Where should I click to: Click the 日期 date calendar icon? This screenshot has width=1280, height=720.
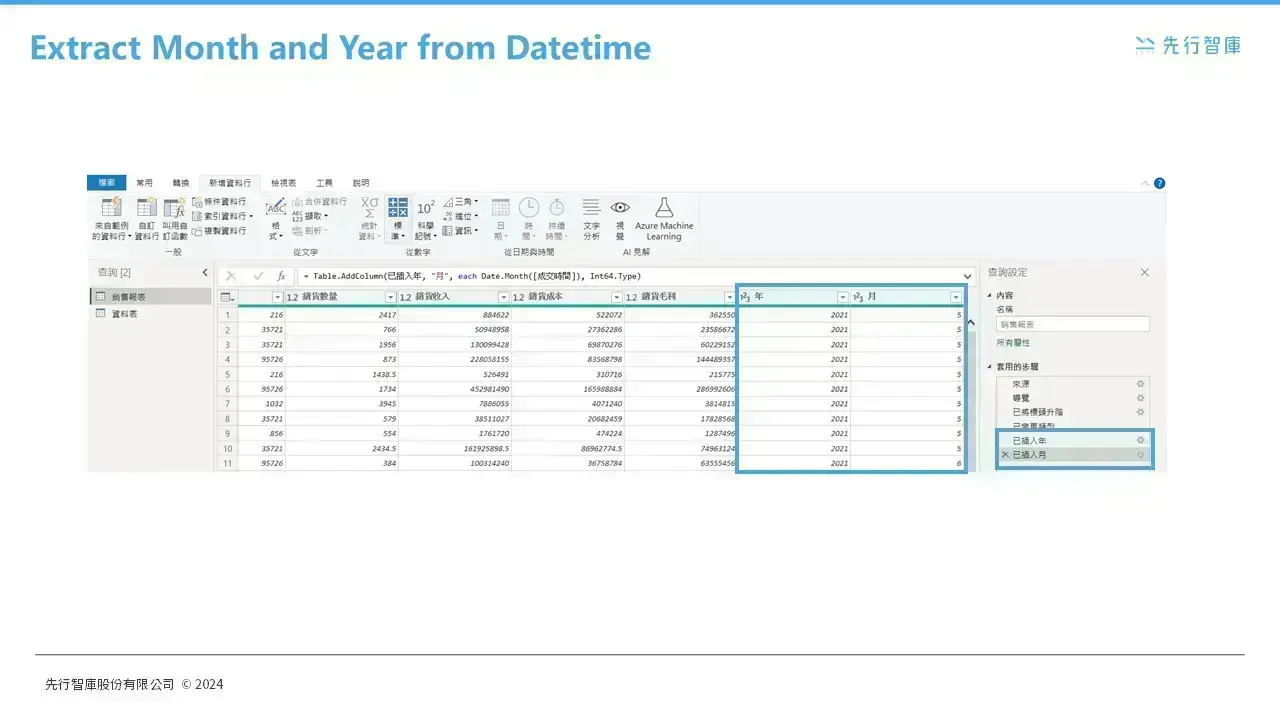click(500, 207)
